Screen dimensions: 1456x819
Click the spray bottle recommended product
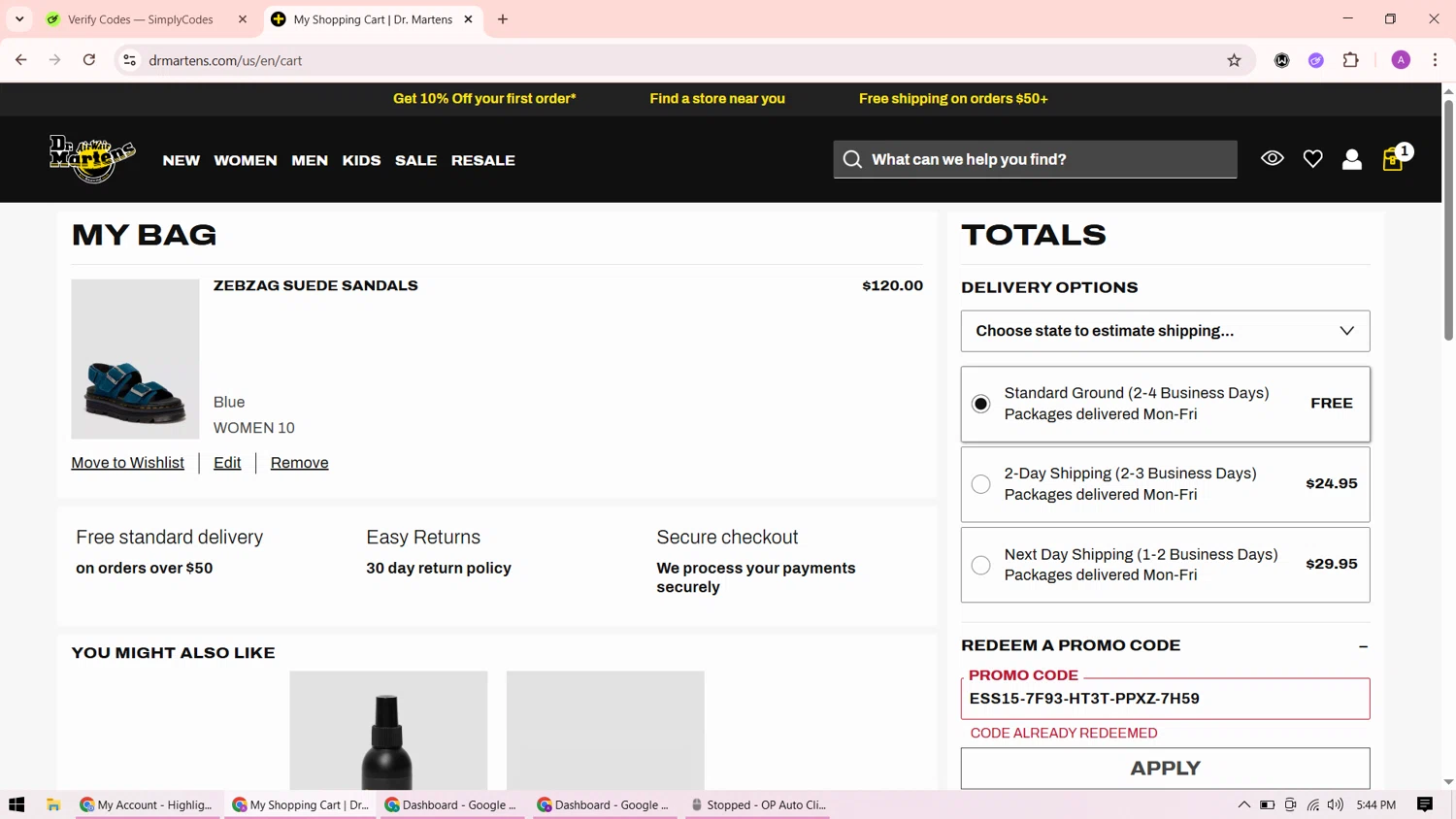(388, 730)
